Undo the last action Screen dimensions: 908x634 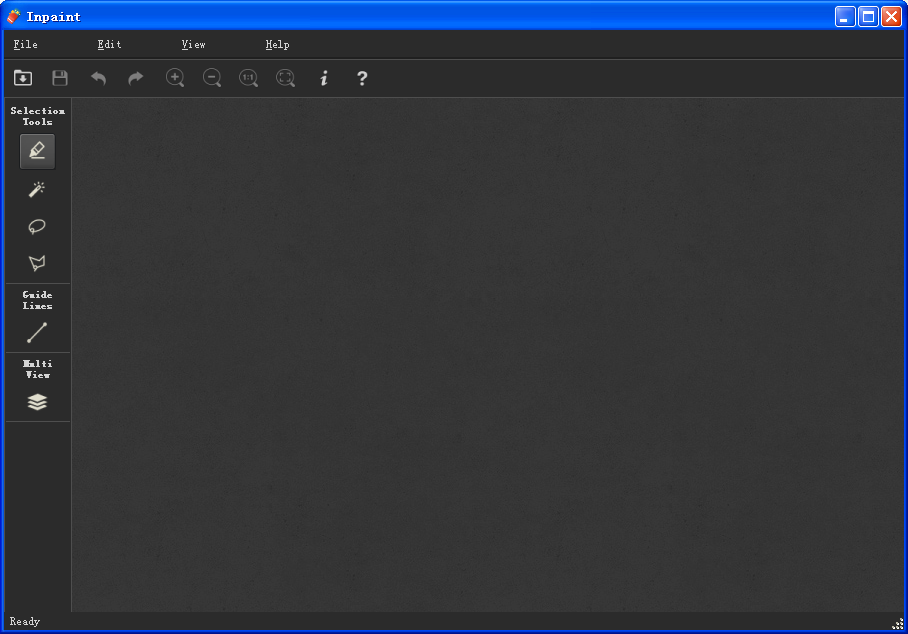98,78
